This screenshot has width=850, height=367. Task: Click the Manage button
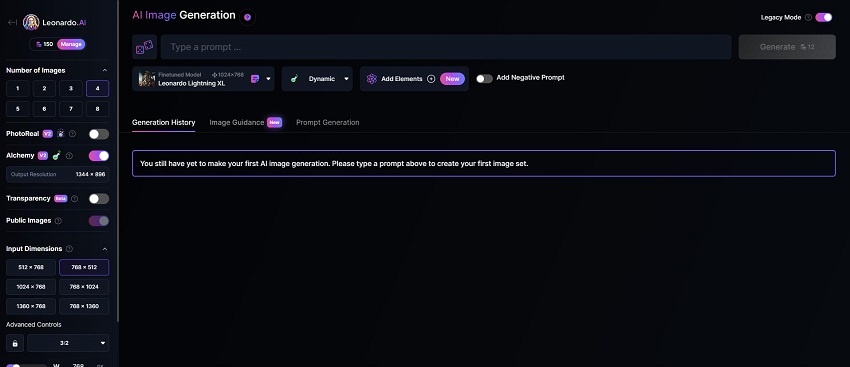(71, 44)
